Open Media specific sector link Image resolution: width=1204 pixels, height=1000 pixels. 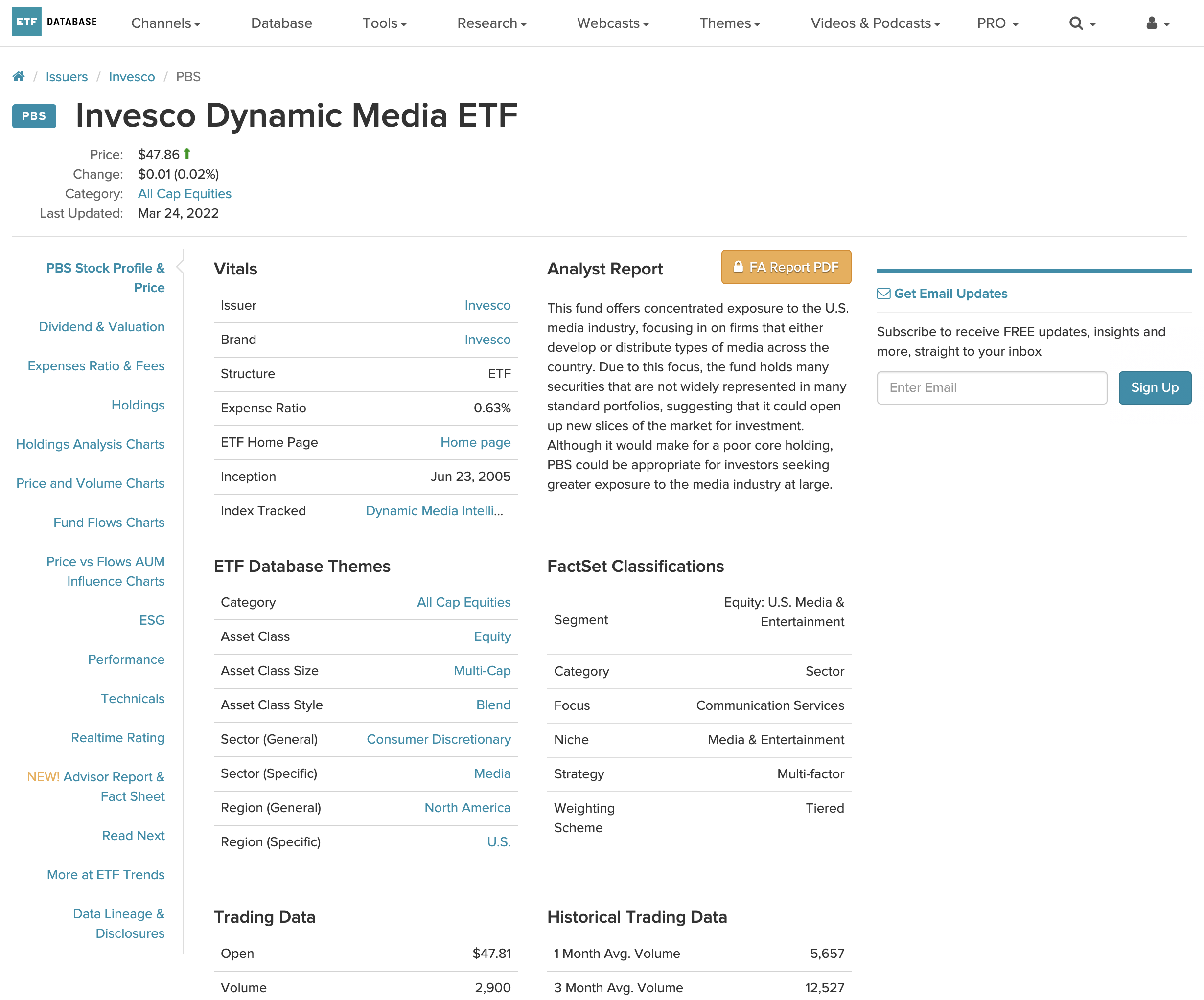(492, 773)
